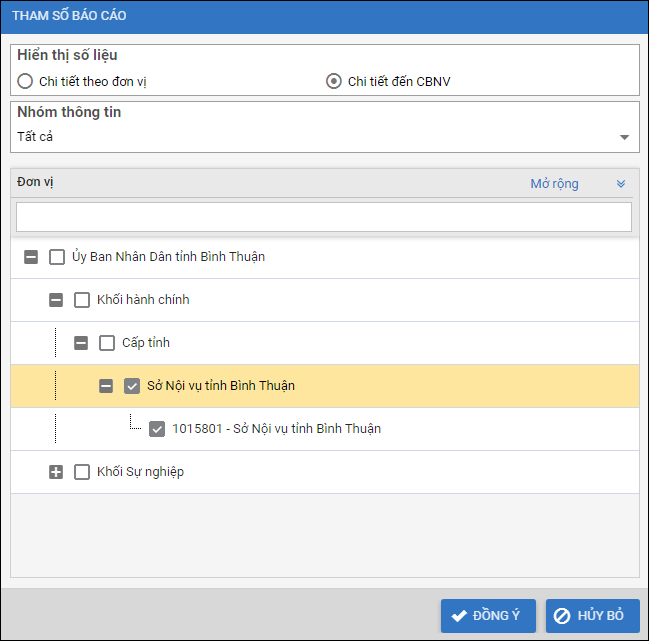Expand the 'Khối Sự nghiệp' node
Viewport: 649px width, 641px height.
tap(56, 472)
